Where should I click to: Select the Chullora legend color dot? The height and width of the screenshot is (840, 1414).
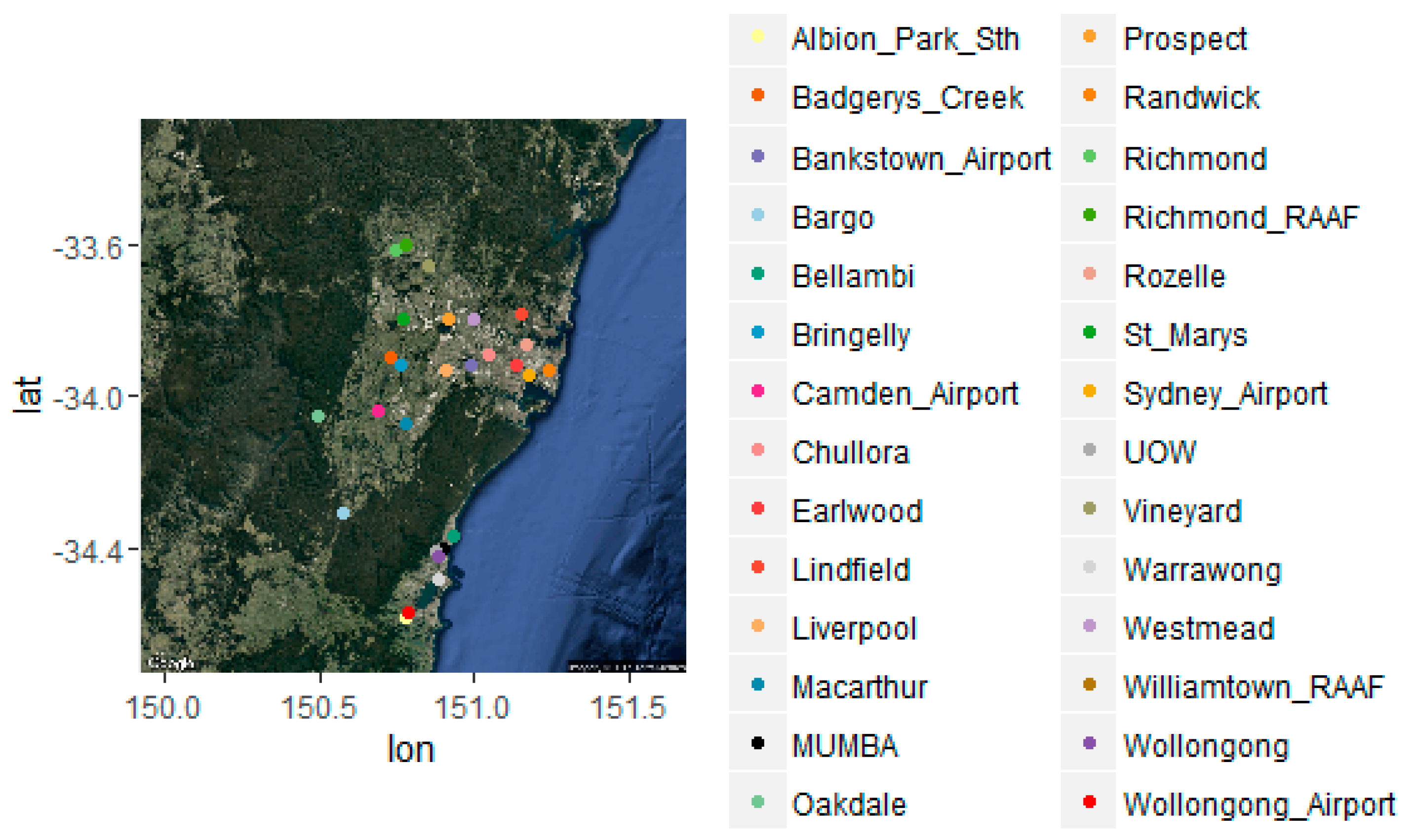click(x=757, y=450)
